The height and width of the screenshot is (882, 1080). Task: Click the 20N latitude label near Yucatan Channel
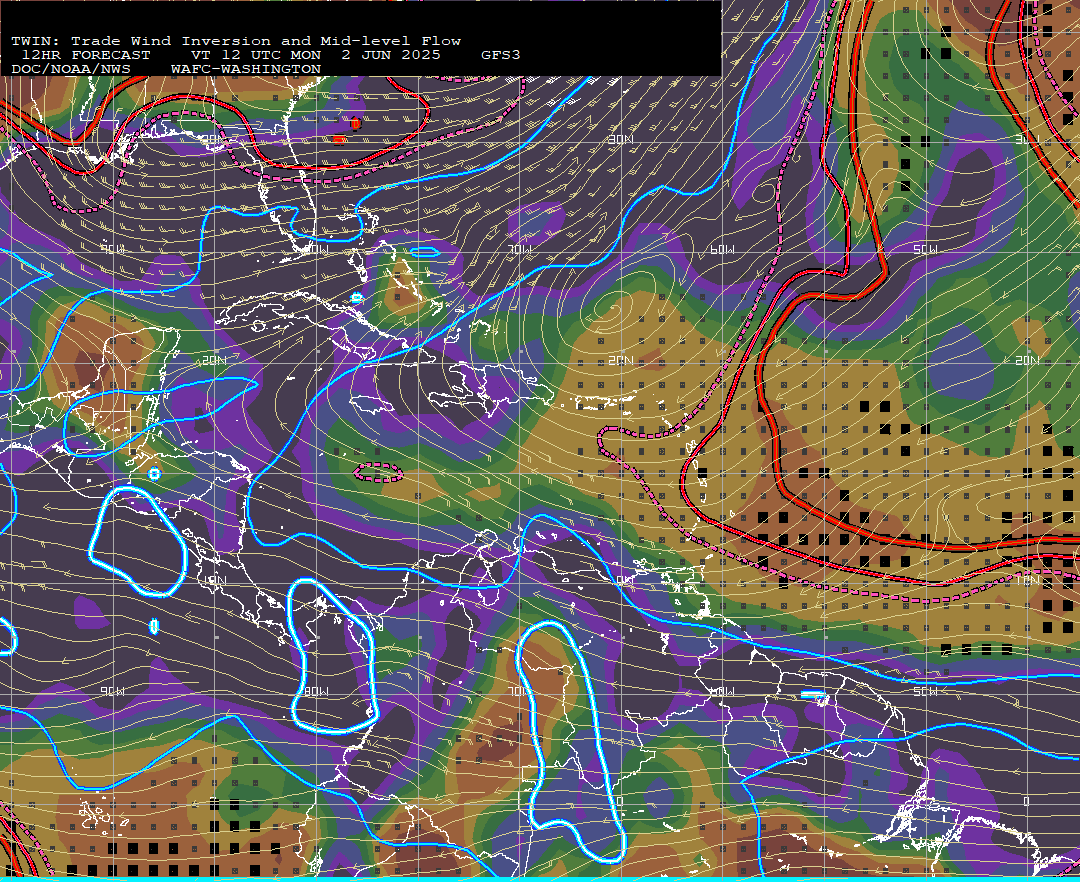click(x=214, y=361)
